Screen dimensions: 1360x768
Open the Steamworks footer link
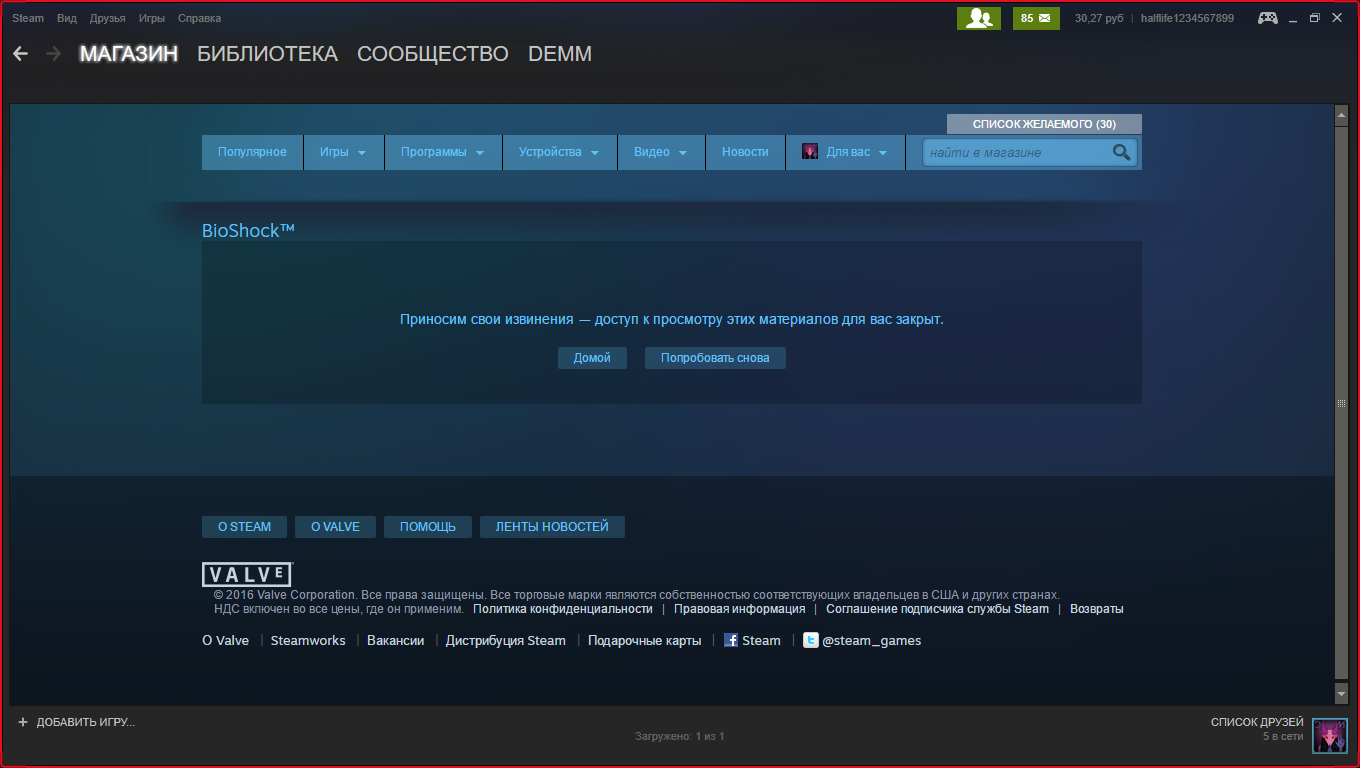point(308,641)
